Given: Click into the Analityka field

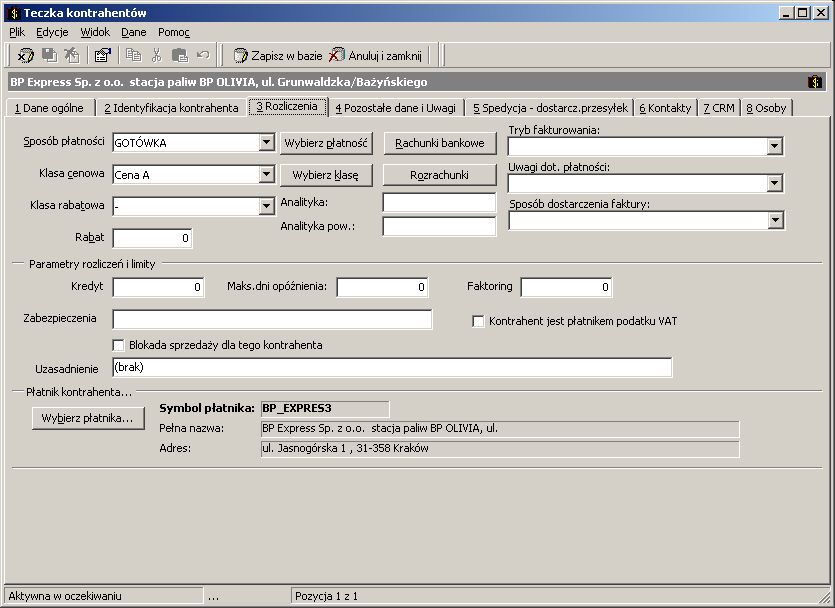Looking at the screenshot, I should [x=439, y=203].
